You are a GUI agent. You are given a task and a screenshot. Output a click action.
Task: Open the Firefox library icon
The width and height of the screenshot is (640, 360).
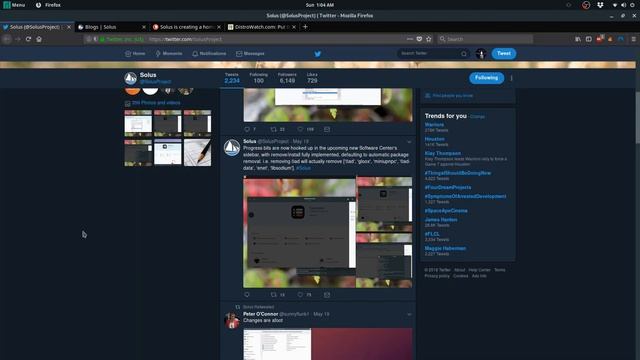(578, 39)
